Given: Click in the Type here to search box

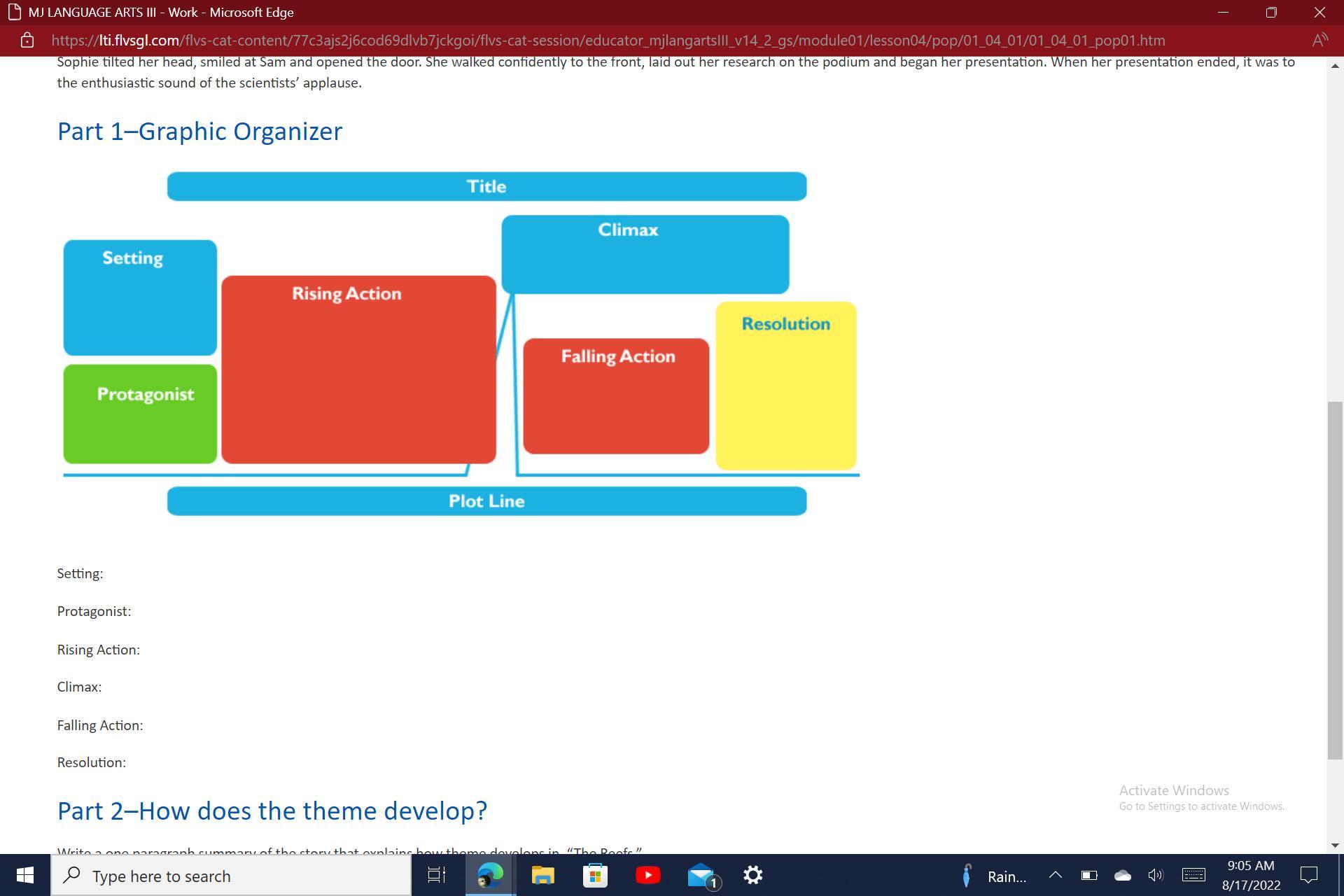Looking at the screenshot, I should tap(231, 876).
